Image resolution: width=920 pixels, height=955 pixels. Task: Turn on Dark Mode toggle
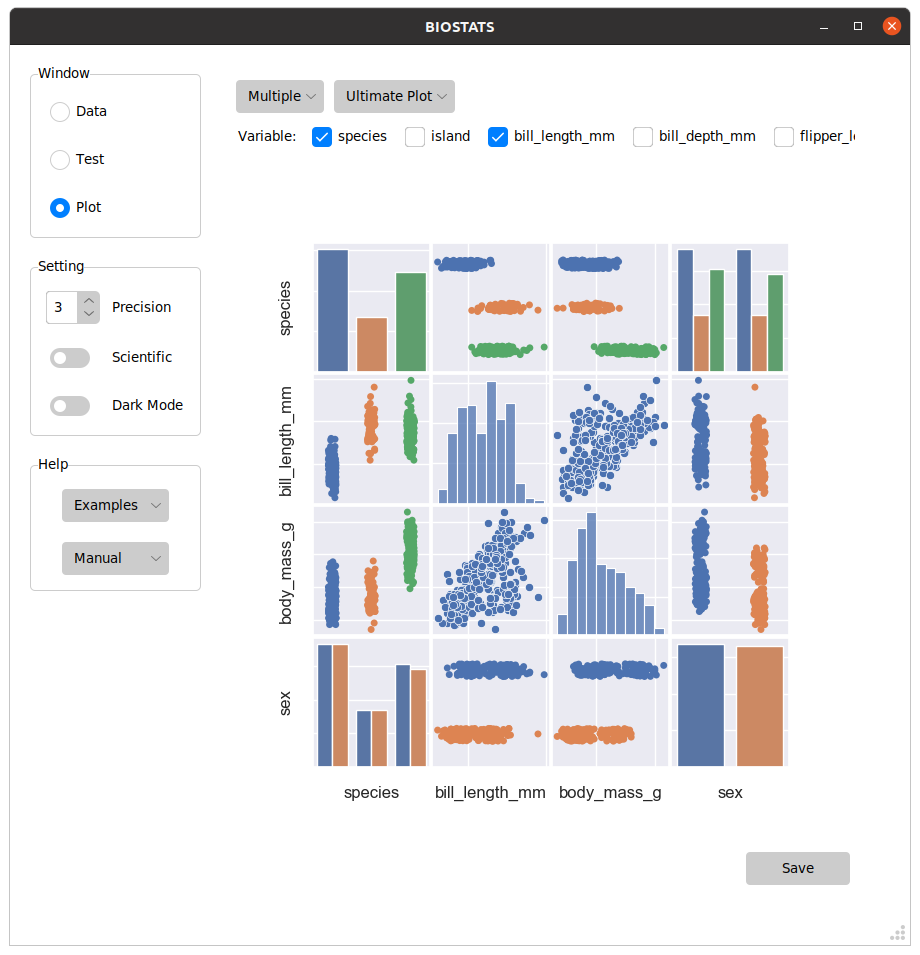click(70, 406)
